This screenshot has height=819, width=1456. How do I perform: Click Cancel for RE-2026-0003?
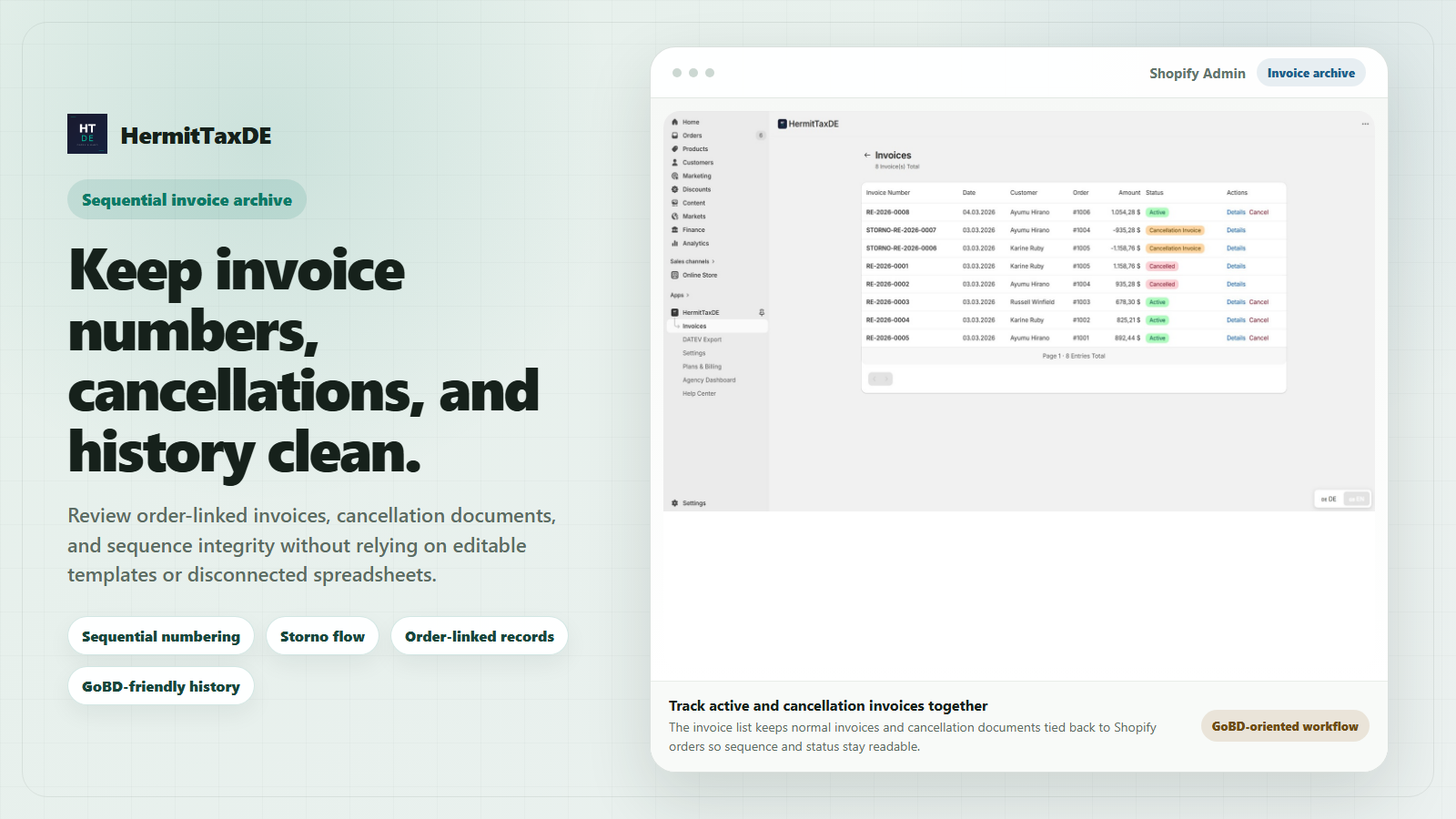(x=1259, y=302)
